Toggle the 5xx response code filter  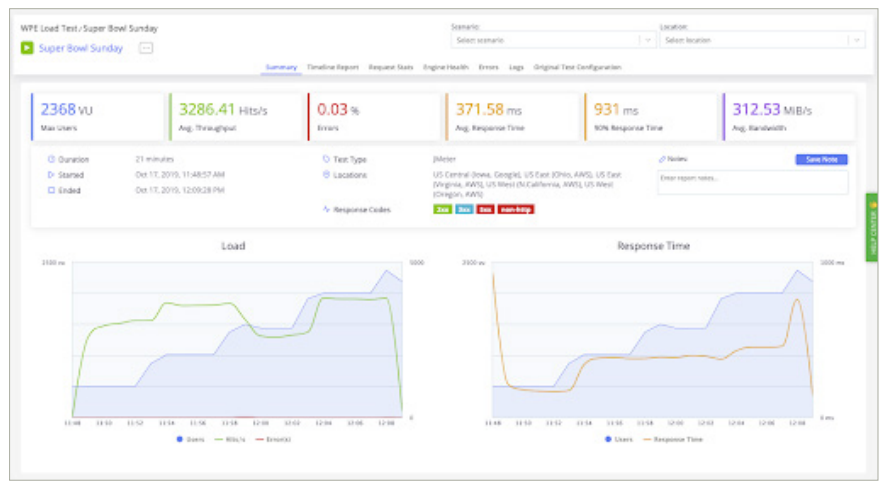click(485, 210)
